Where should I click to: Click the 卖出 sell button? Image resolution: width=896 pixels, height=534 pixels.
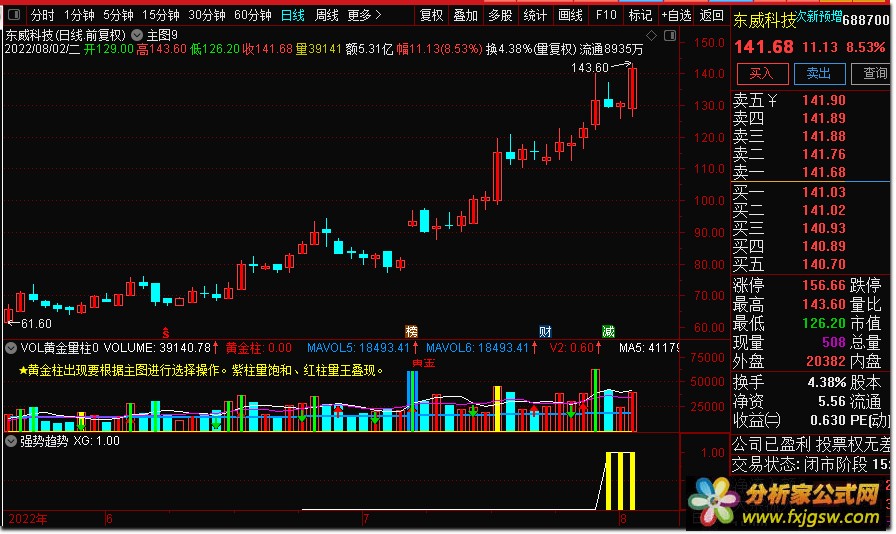pyautogui.click(x=819, y=74)
